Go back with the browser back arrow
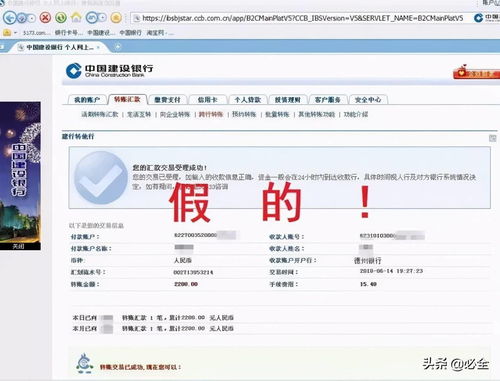 pos(10,18)
